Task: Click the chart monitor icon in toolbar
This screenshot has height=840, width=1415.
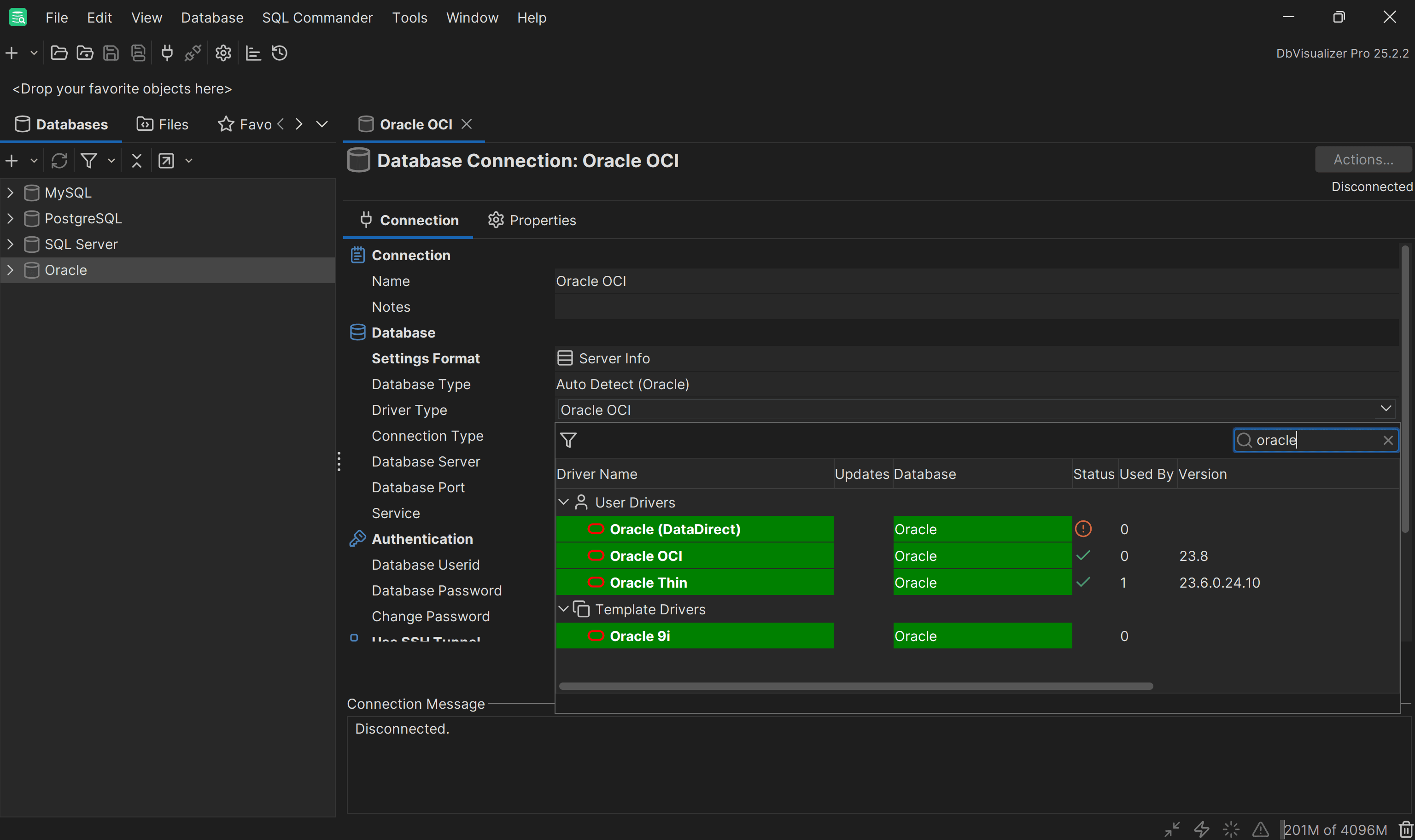Action: (253, 53)
